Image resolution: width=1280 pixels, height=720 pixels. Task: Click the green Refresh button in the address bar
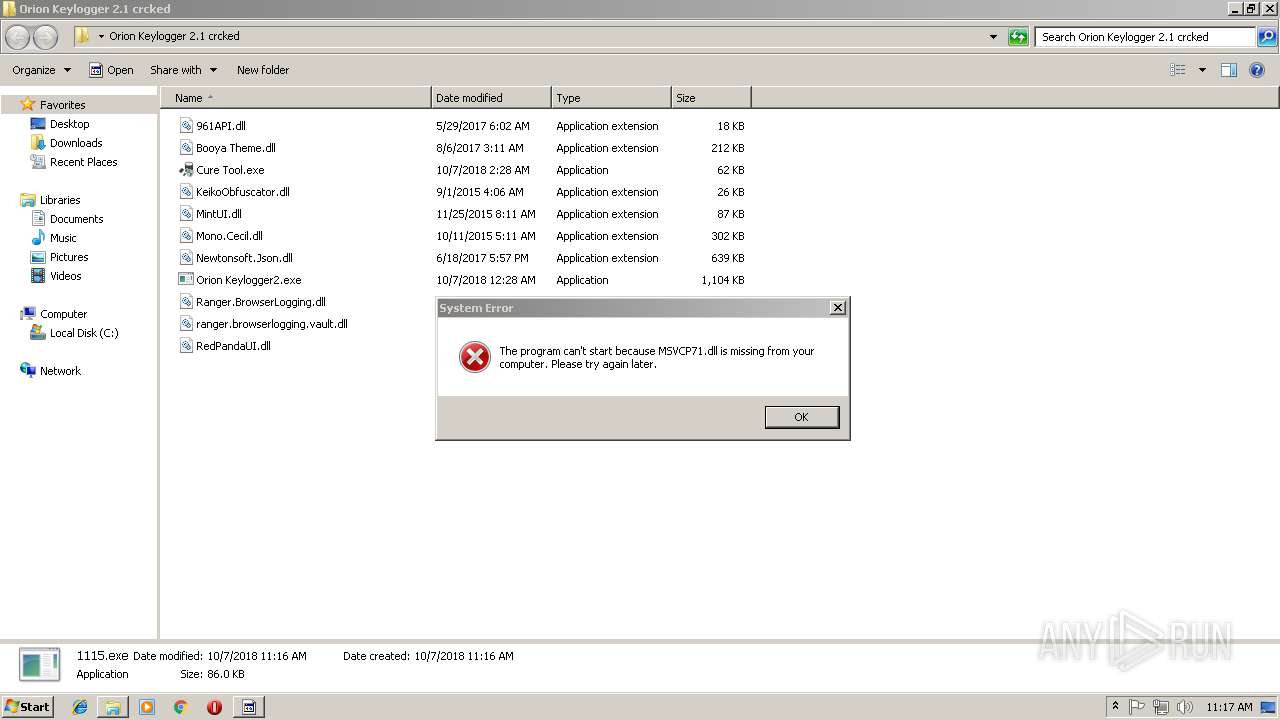(1018, 37)
